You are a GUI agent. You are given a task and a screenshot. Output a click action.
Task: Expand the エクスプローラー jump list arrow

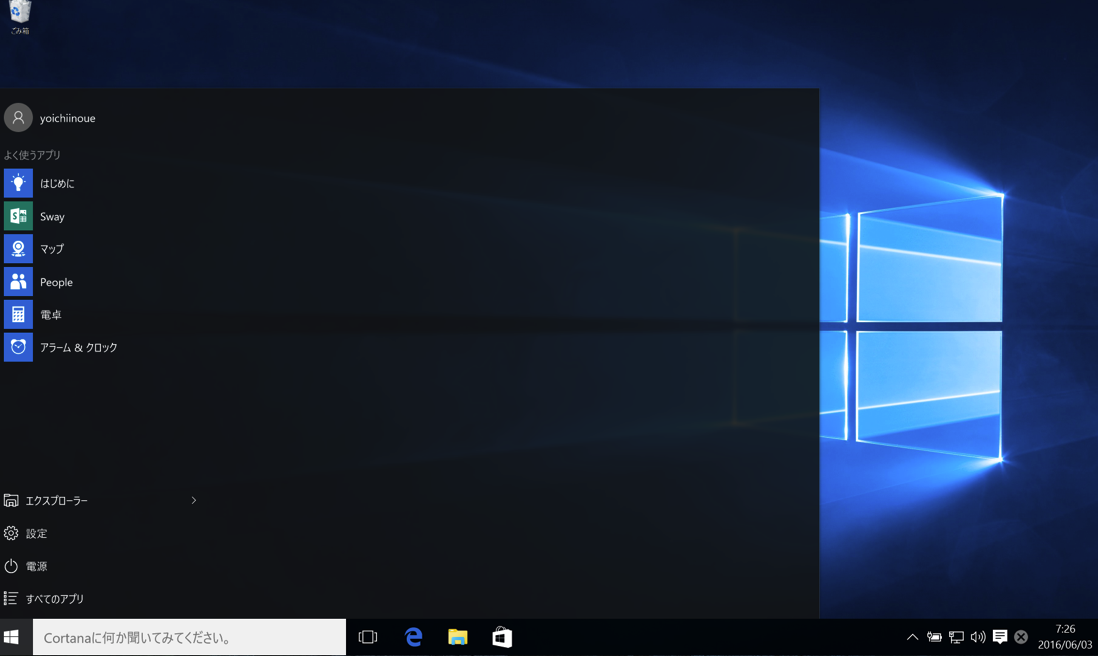point(194,500)
